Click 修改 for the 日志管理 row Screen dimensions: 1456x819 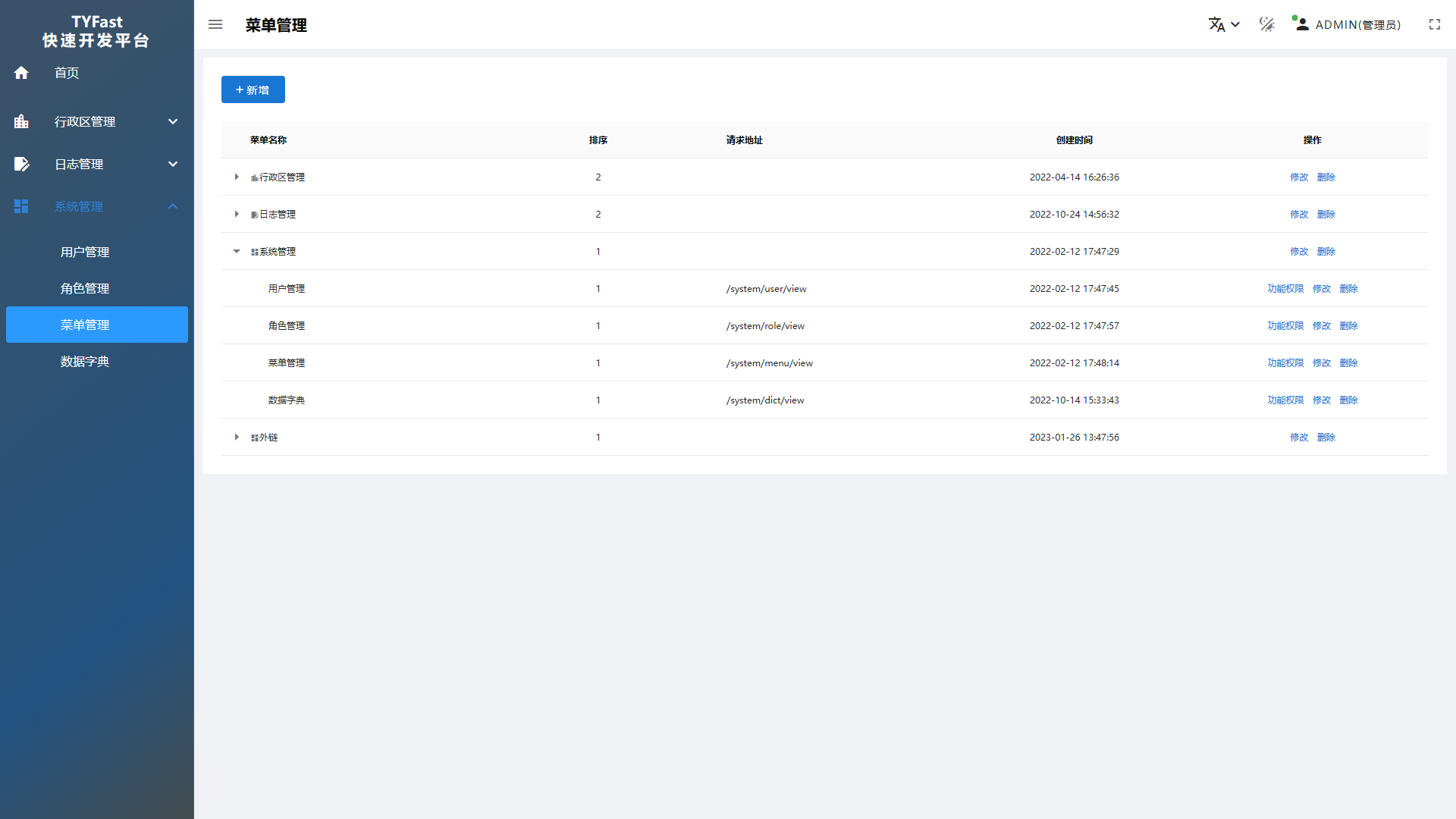pos(1299,214)
